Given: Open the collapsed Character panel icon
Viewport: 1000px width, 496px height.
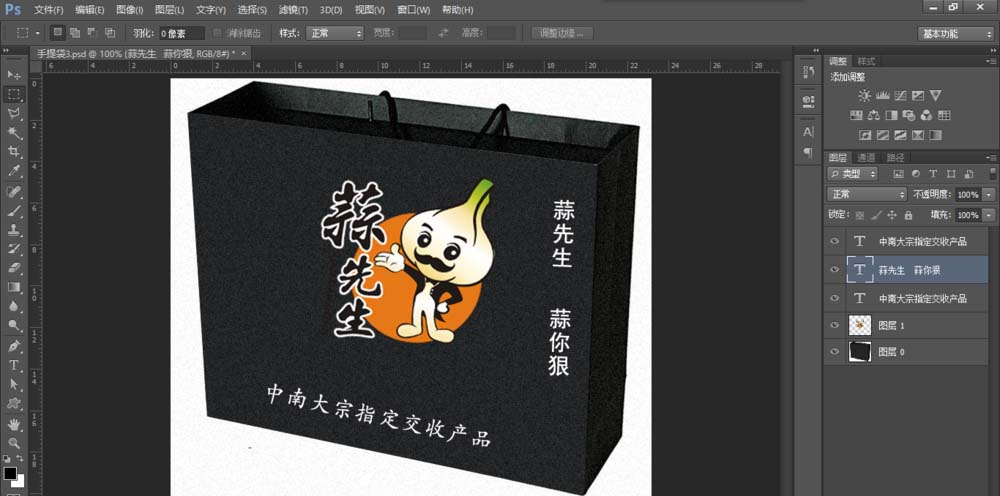Looking at the screenshot, I should point(808,132).
